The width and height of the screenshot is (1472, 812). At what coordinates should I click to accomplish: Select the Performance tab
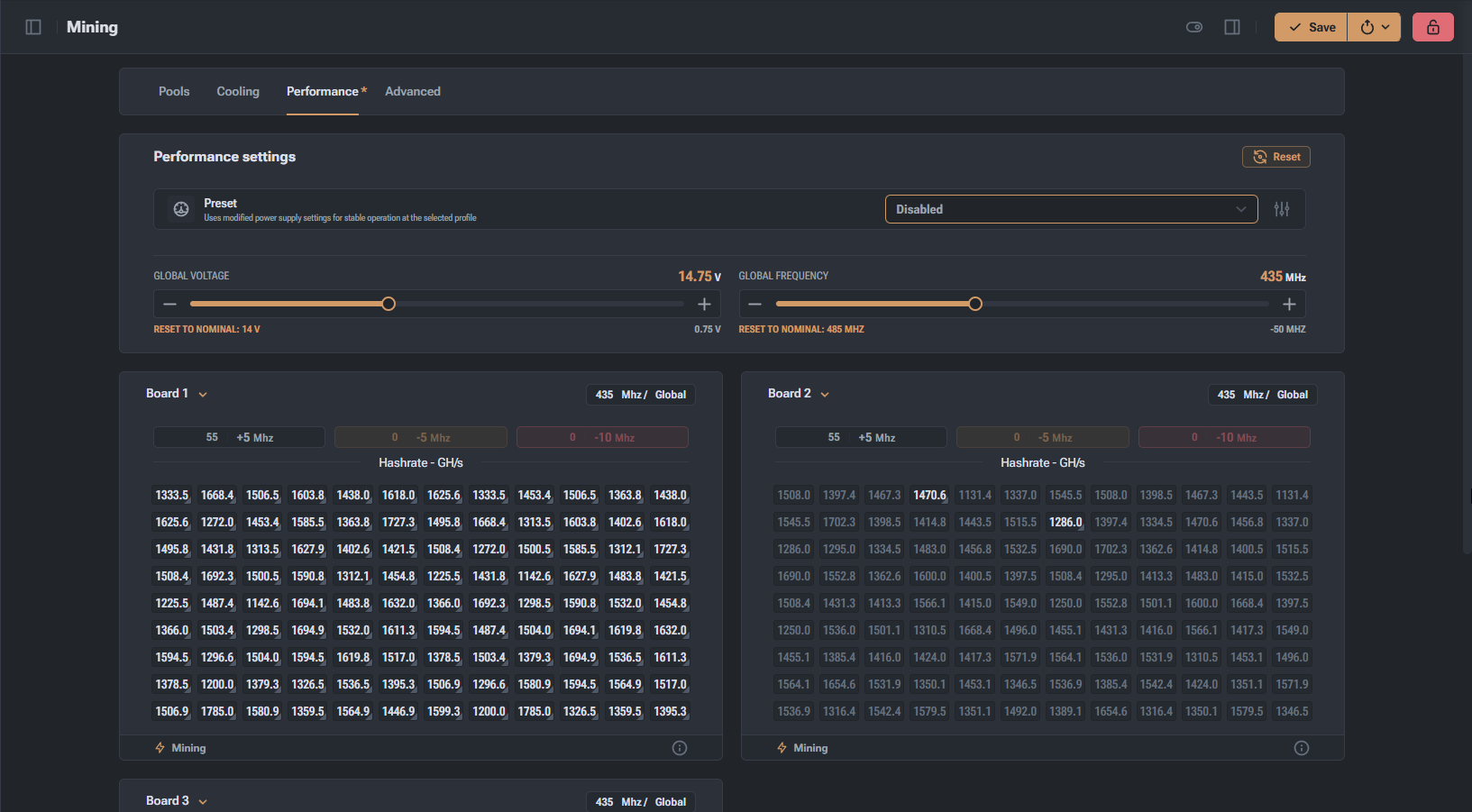pos(323,91)
